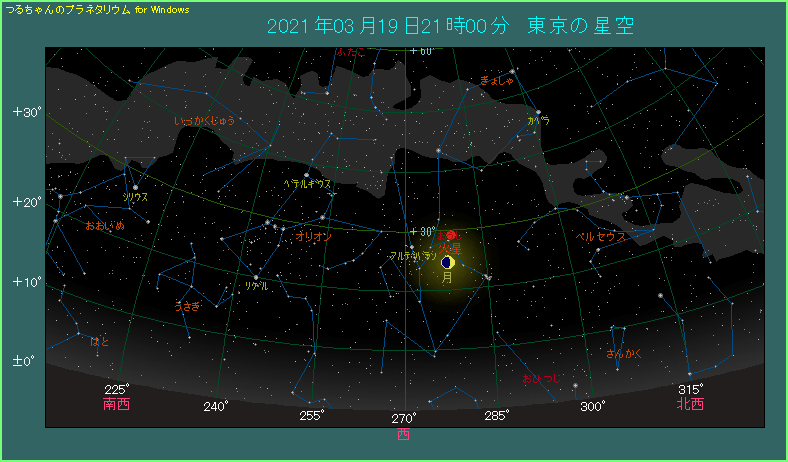This screenshot has height=462, width=788.
Task: Select the Betelgeuse (ベテルギウス) star
Action: click(307, 174)
